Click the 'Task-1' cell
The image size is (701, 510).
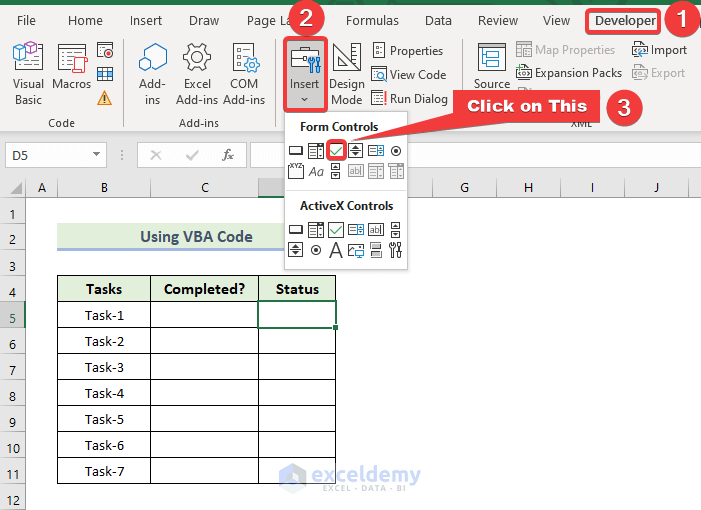pos(104,315)
